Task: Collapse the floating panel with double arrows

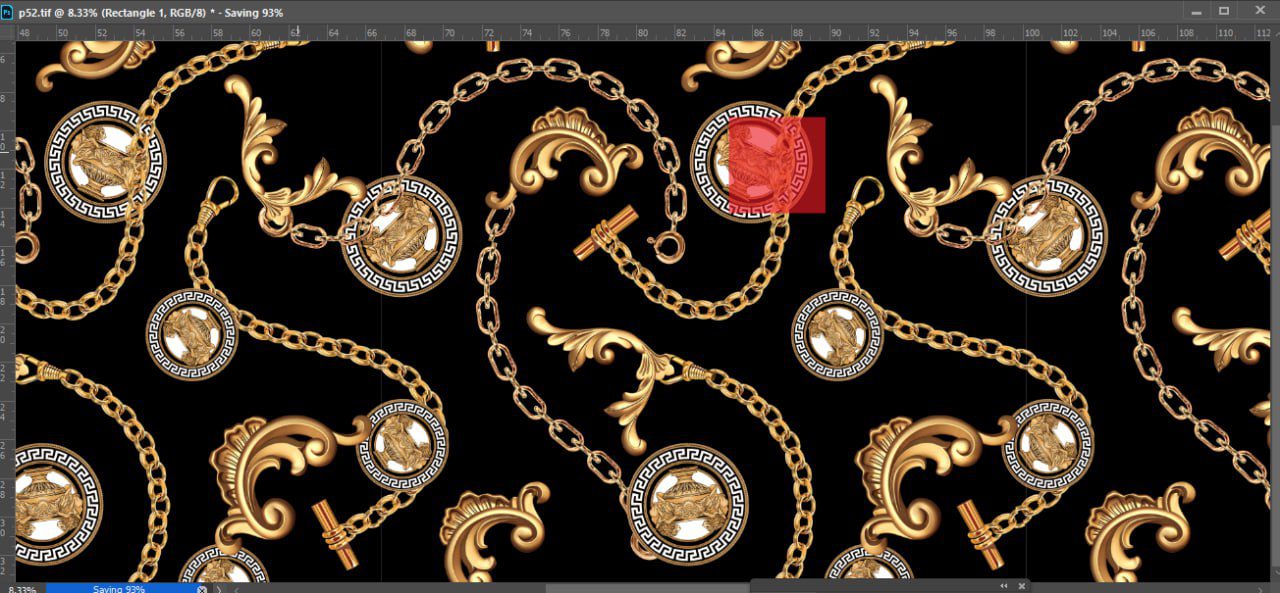Action: [x=1004, y=586]
